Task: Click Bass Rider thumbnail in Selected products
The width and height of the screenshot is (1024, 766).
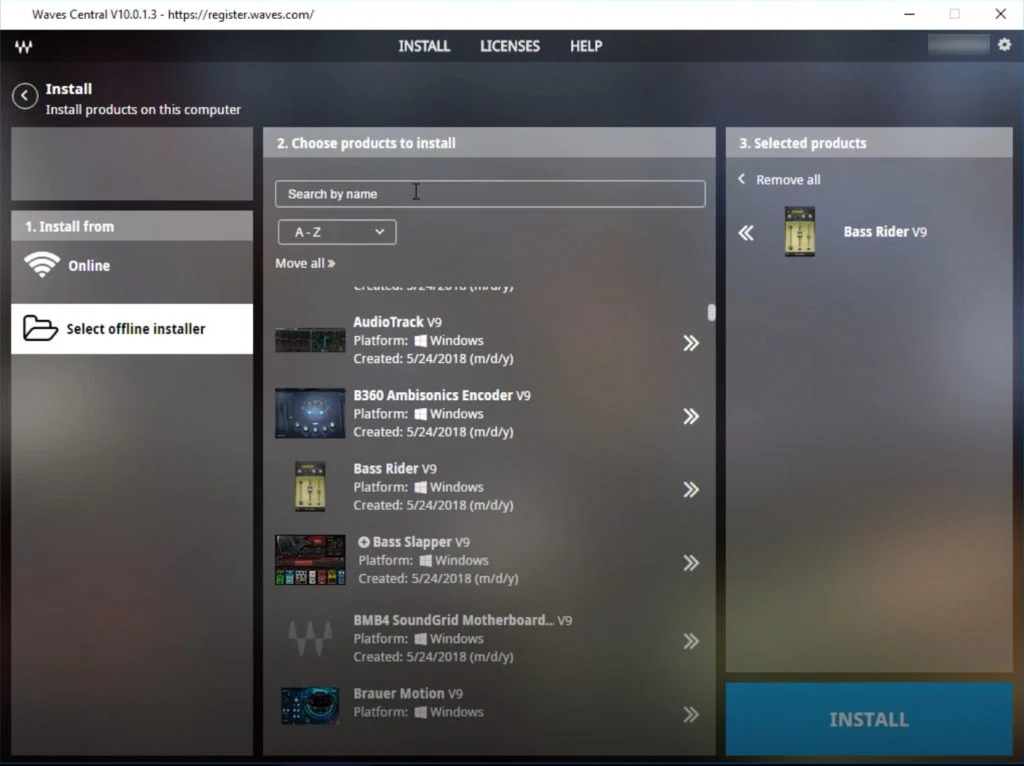Action: click(800, 231)
